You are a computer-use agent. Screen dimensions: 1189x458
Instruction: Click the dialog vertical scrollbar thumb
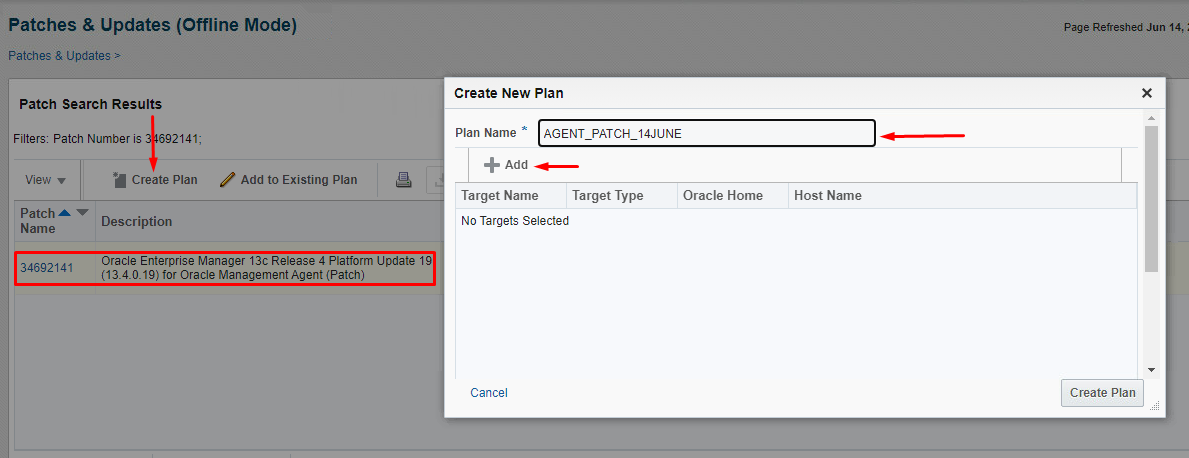pos(1151,199)
